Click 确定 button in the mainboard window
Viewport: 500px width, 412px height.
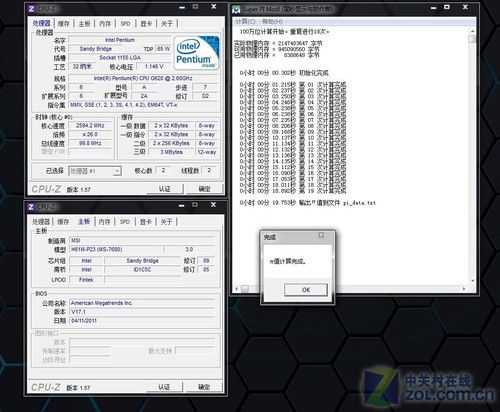click(x=204, y=387)
